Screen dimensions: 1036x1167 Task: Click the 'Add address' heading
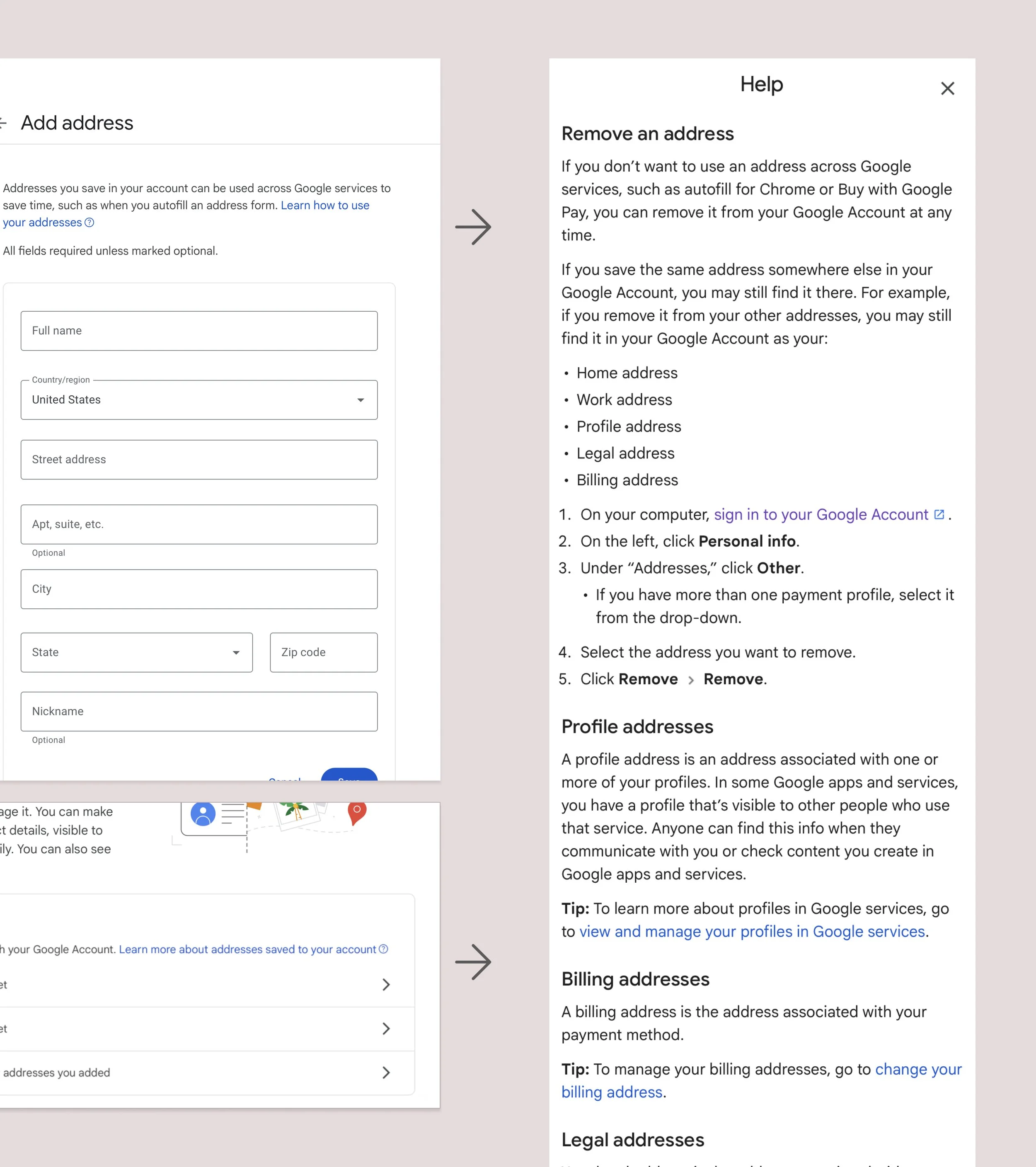pos(77,123)
